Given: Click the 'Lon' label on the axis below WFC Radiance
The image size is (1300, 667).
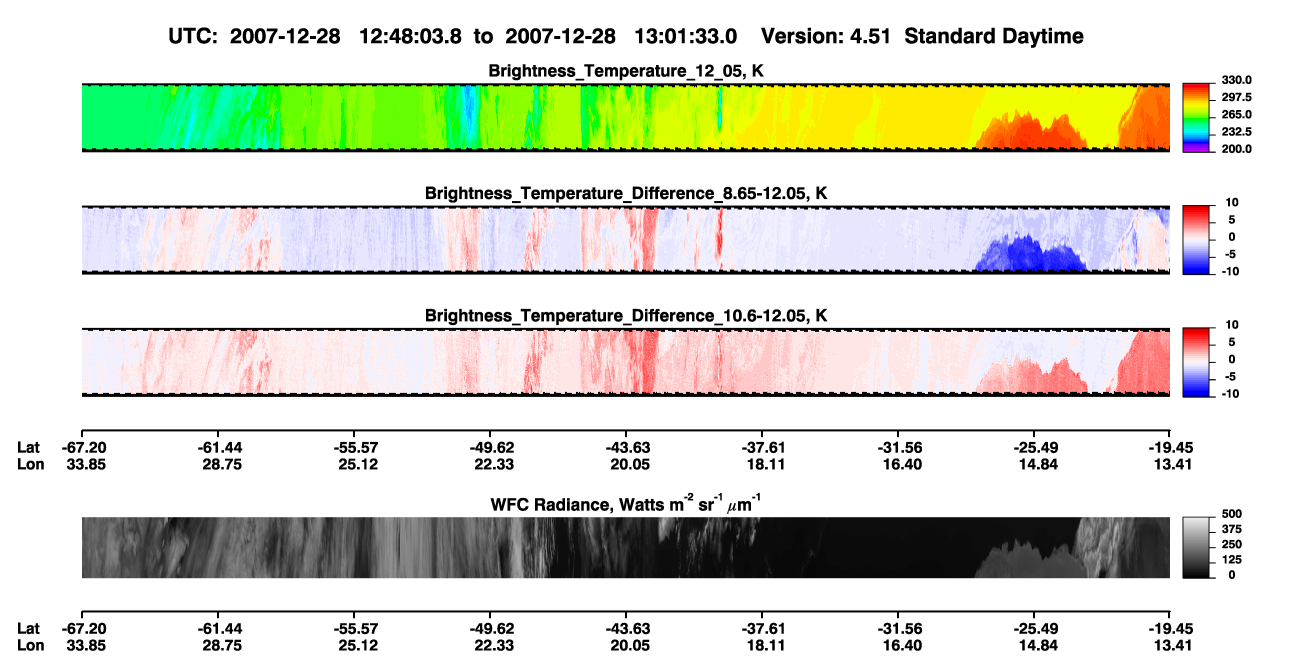Looking at the screenshot, I should click(x=30, y=644).
